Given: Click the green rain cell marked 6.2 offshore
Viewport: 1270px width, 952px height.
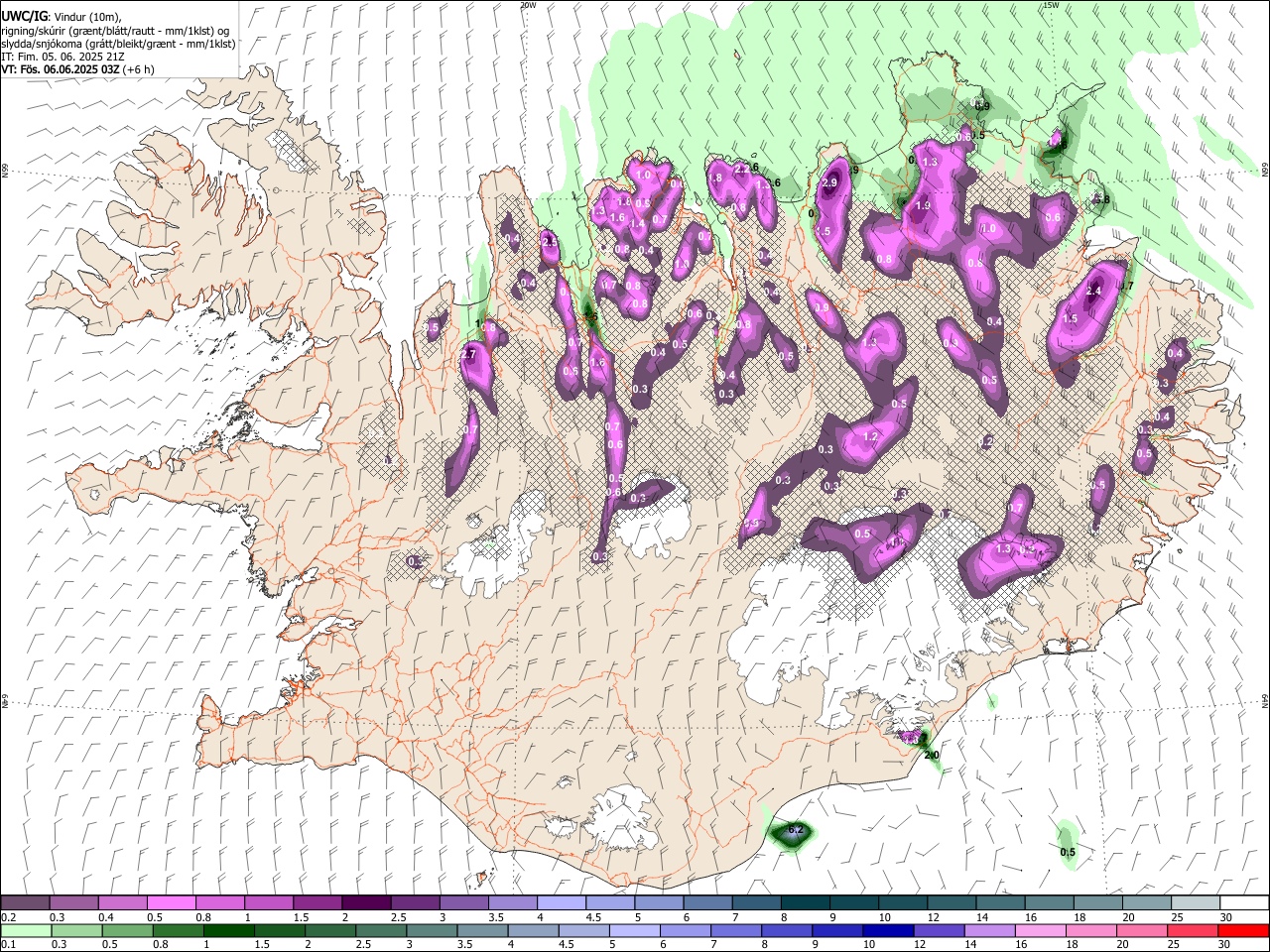Looking at the screenshot, I should [x=792, y=835].
